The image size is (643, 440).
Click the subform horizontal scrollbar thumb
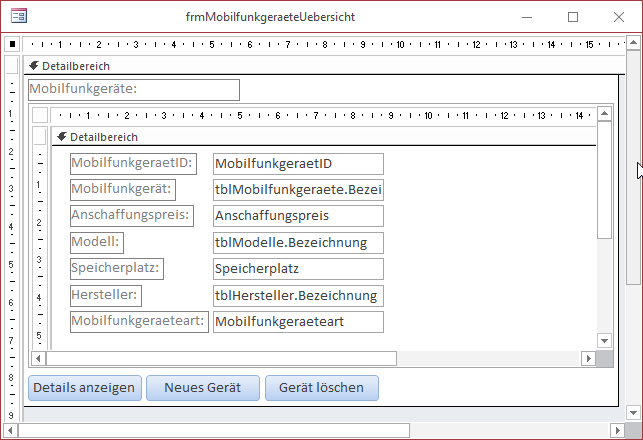click(x=221, y=358)
